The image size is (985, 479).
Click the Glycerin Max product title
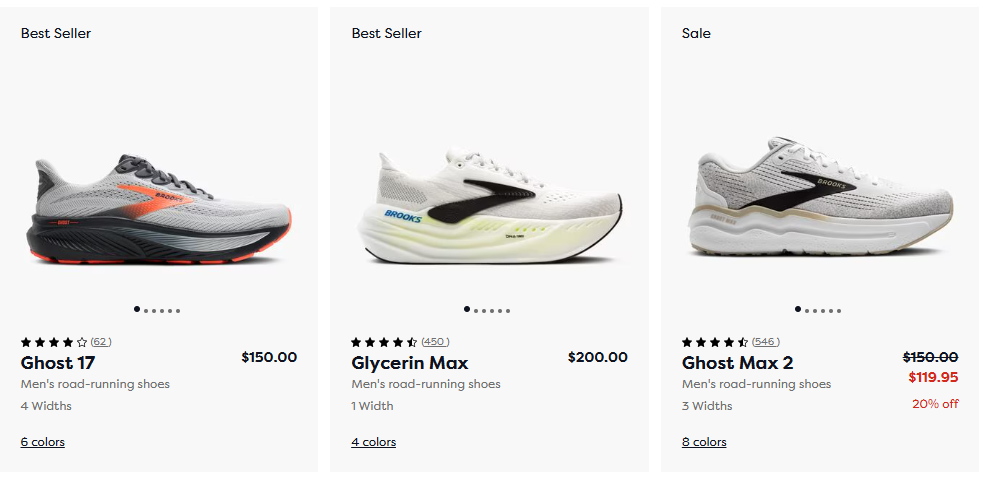[410, 363]
